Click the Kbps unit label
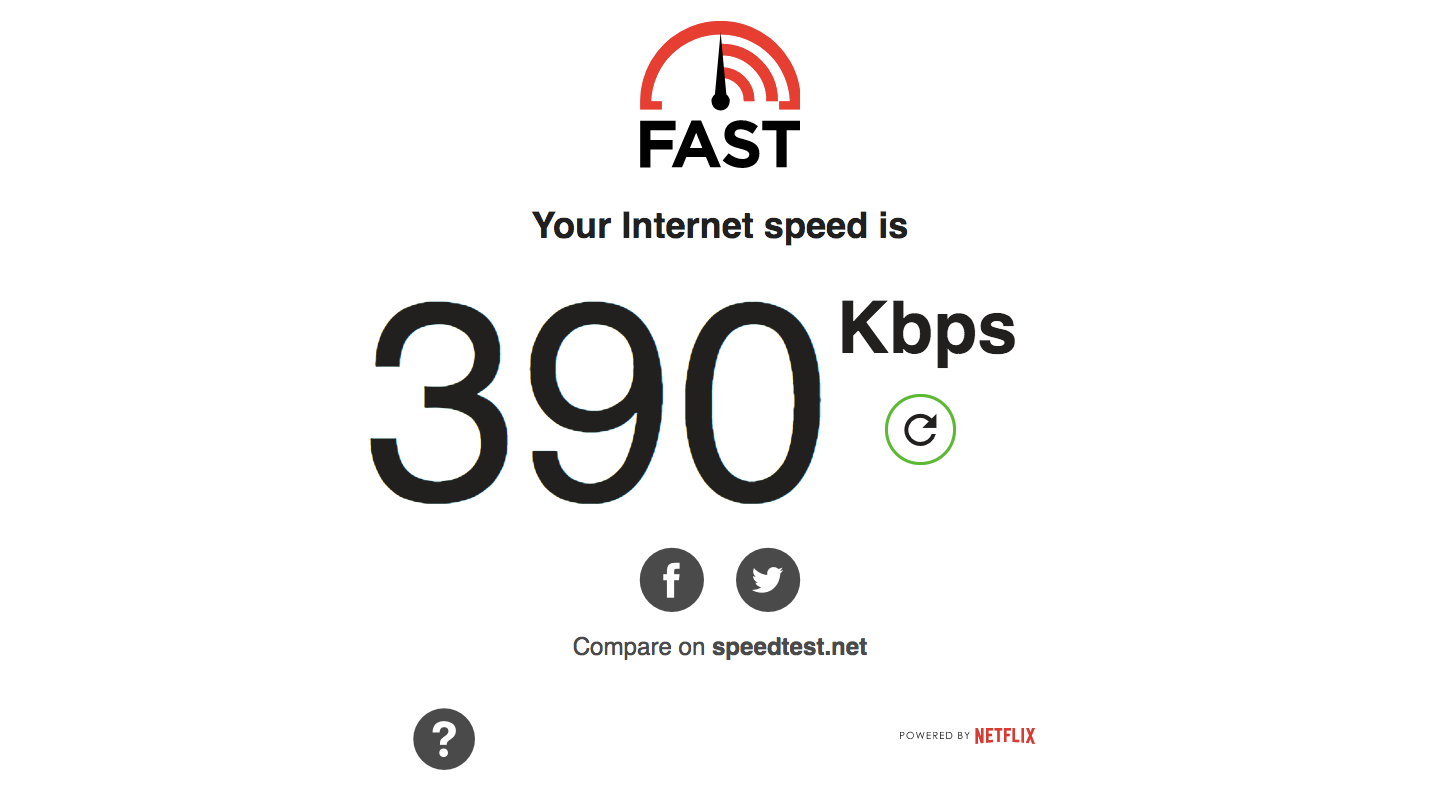Viewport: 1439px width, 800px height. pos(927,328)
